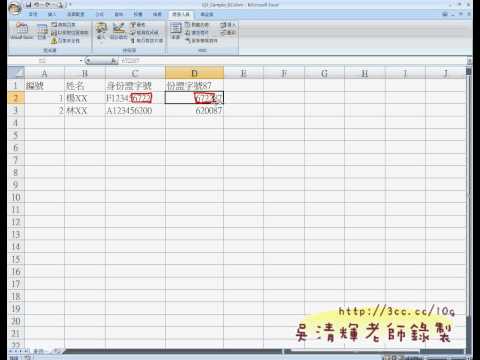Open Macro Security (巨集安全性) settings
480x360 pixels.
(x=65, y=41)
